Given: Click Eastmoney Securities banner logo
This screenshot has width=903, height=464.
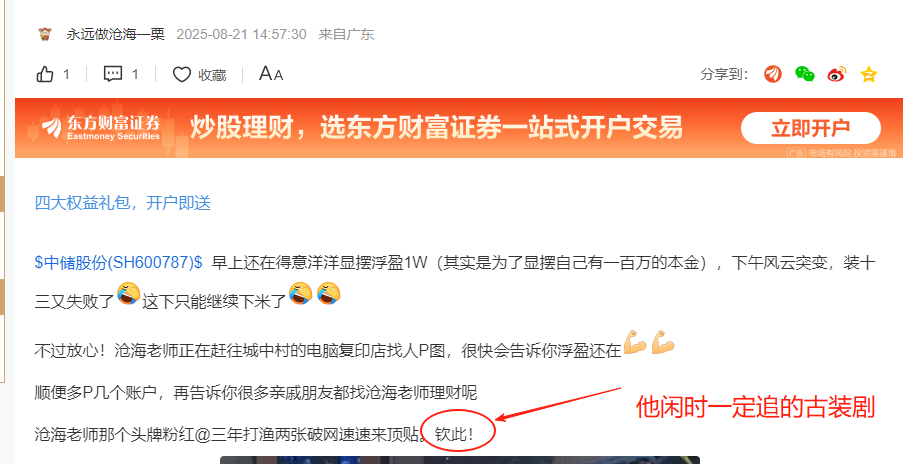Looking at the screenshot, I should coord(101,128).
